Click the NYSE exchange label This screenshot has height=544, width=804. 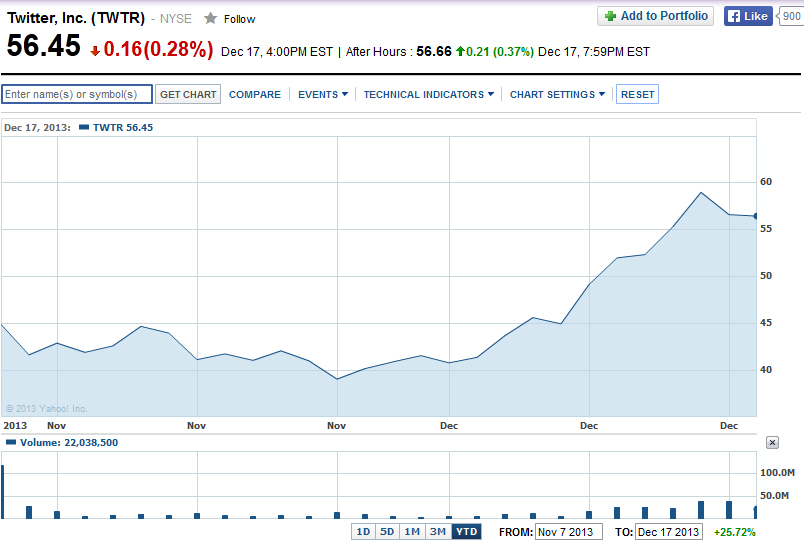point(175,19)
